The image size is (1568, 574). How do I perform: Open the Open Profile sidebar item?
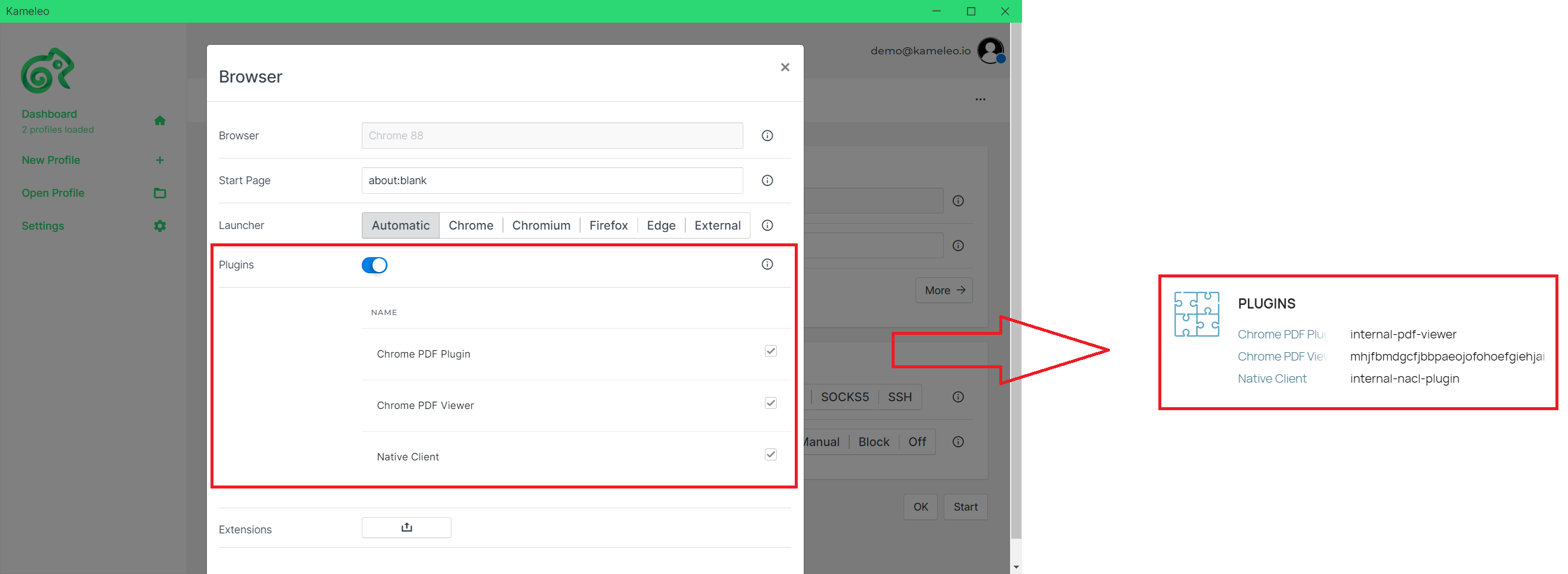pyautogui.click(x=53, y=193)
